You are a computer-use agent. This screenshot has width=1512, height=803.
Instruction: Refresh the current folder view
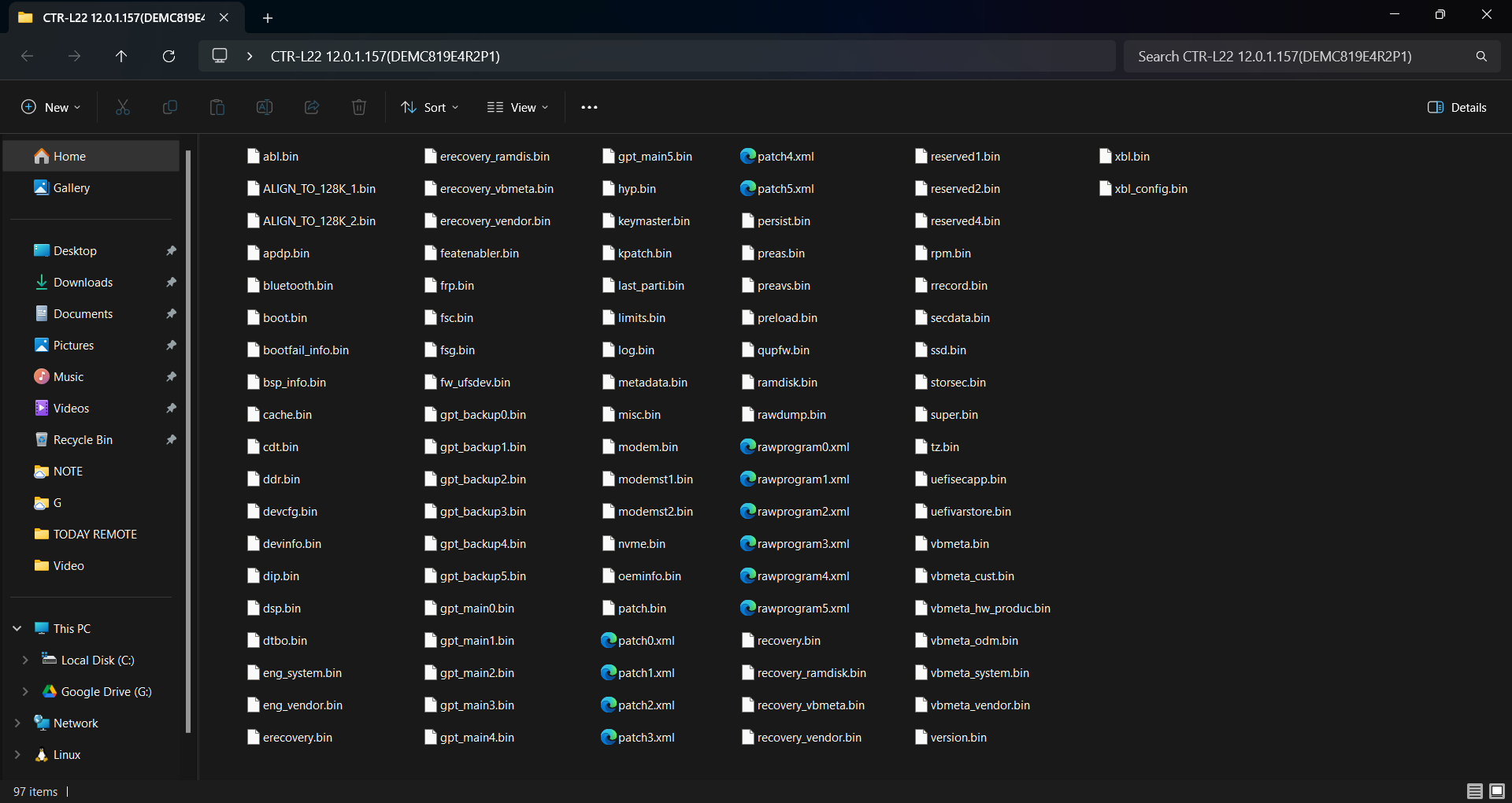169,56
